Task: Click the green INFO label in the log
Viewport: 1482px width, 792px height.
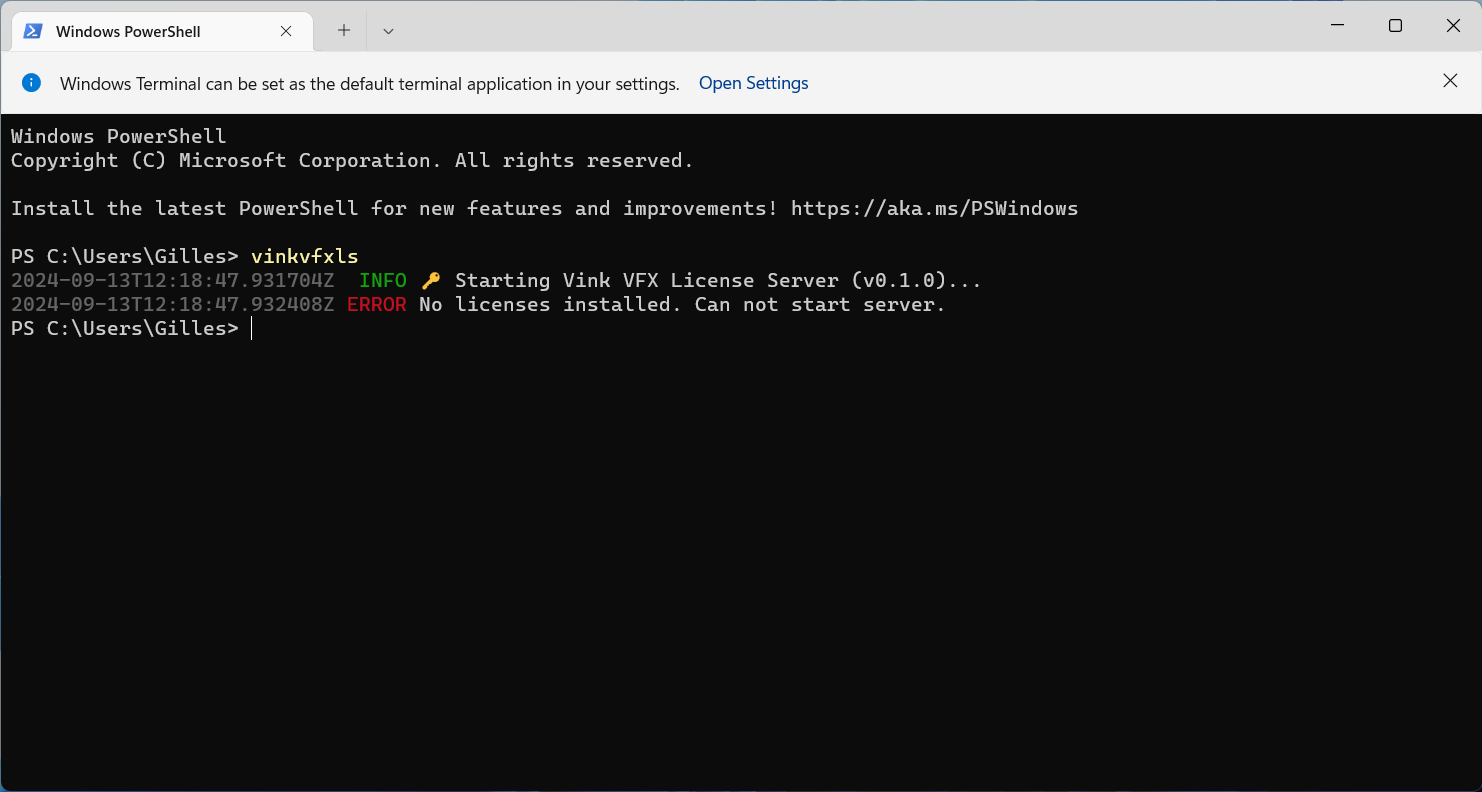Action: coord(383,280)
